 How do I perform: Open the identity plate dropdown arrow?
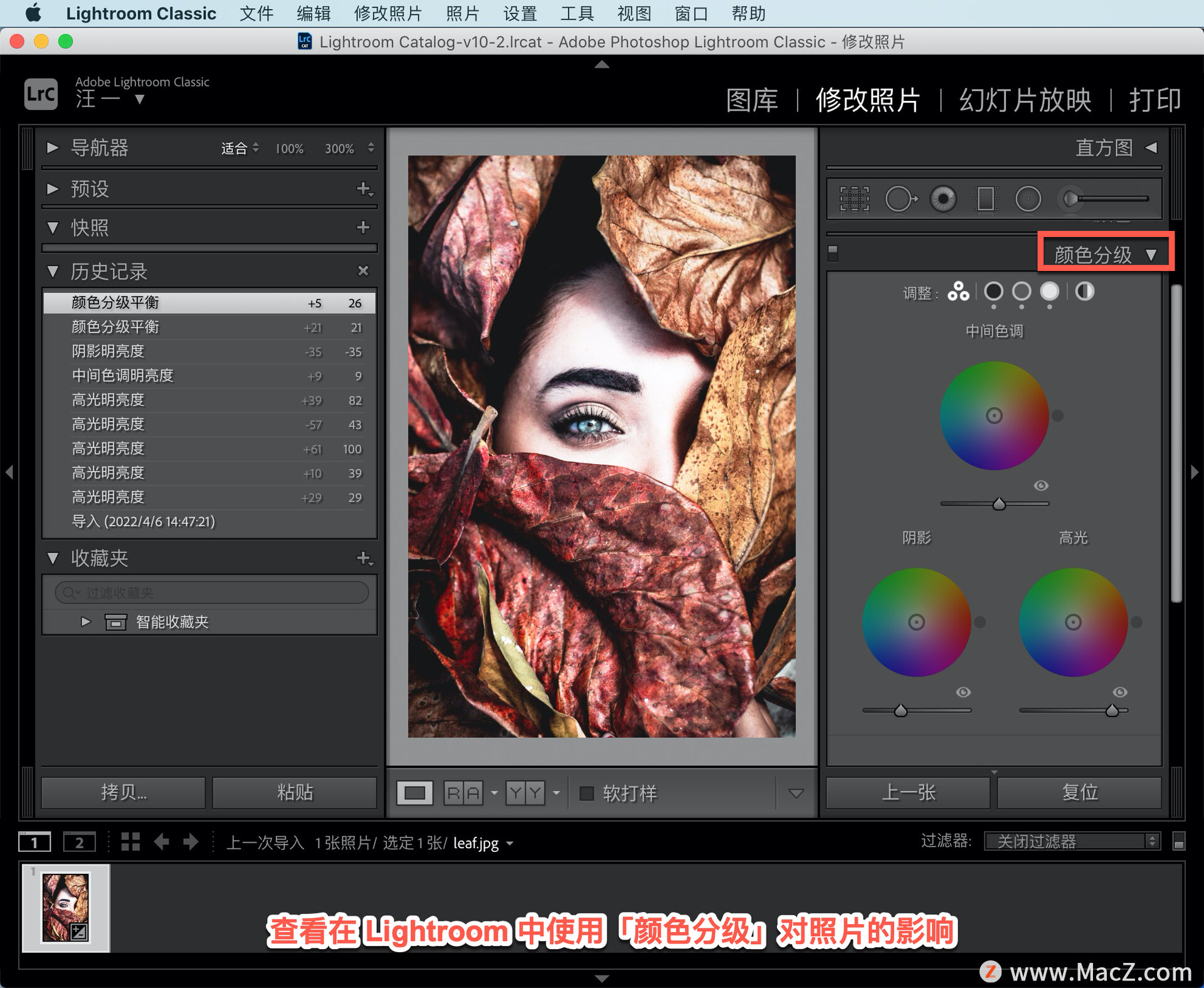click(139, 99)
